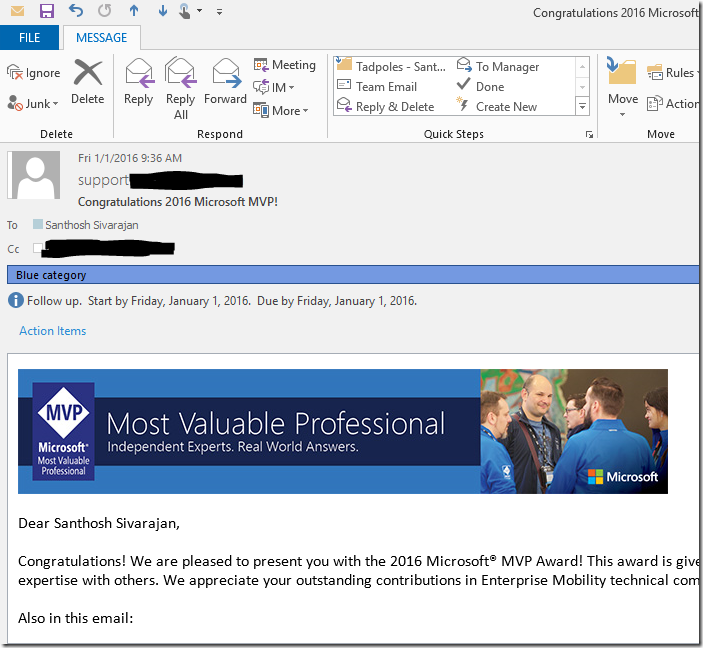Open the IM dropdown

pyautogui.click(x=273, y=87)
